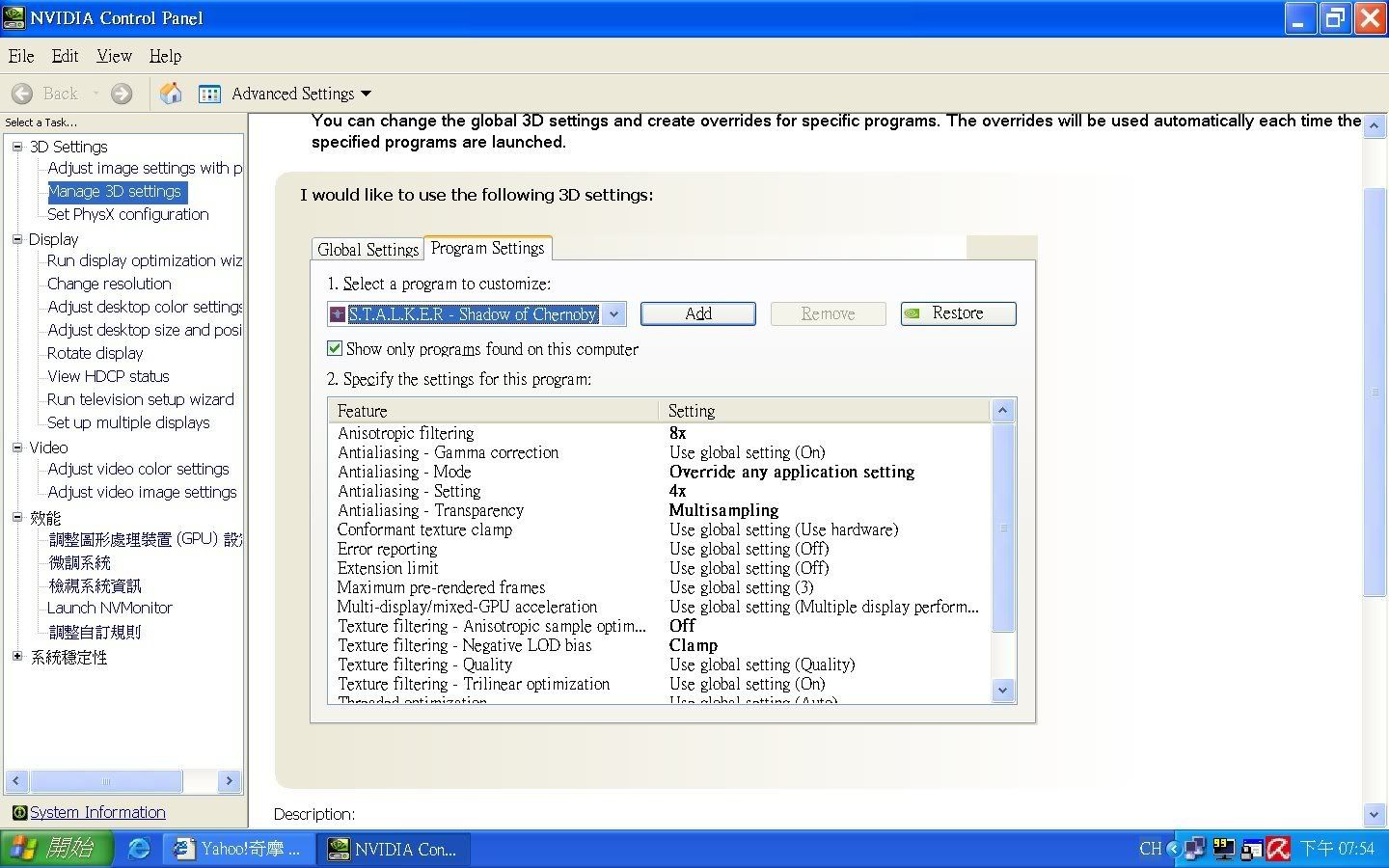The height and width of the screenshot is (868, 1389).
Task: Click main page scroll up arrow
Action: coord(1375,126)
